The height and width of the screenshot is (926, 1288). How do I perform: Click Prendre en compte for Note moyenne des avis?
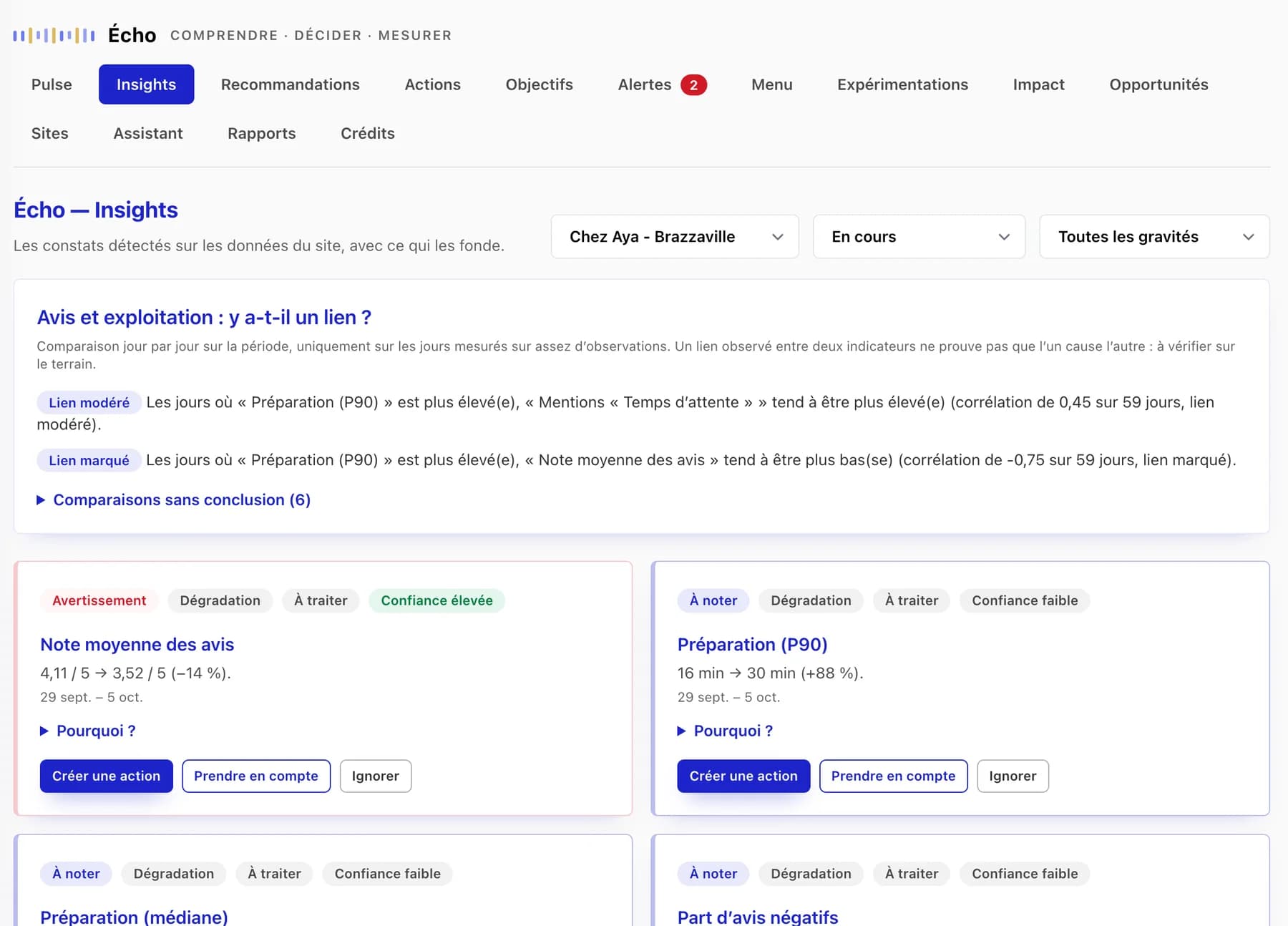tap(256, 776)
